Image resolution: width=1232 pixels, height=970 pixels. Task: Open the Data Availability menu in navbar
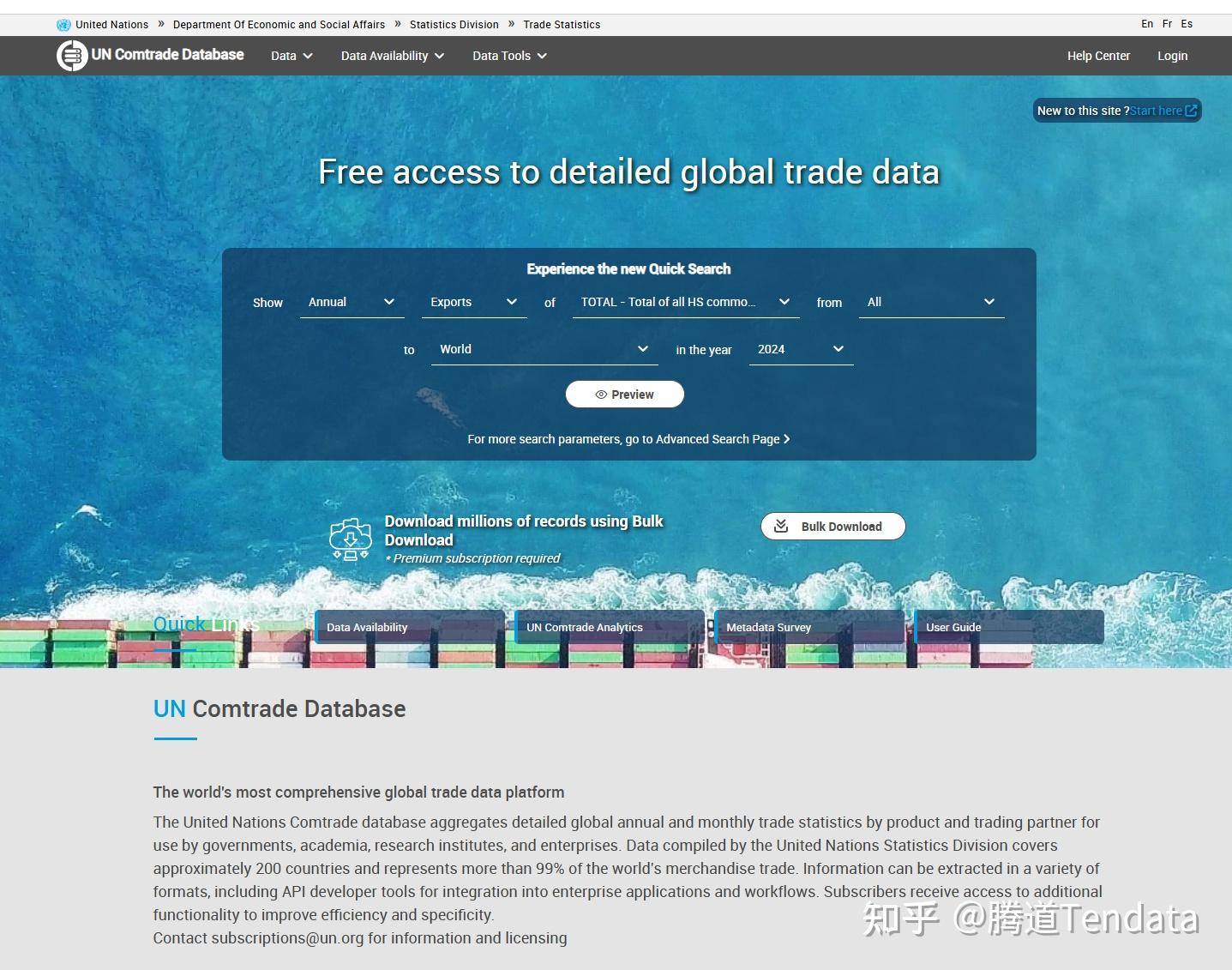(x=393, y=56)
